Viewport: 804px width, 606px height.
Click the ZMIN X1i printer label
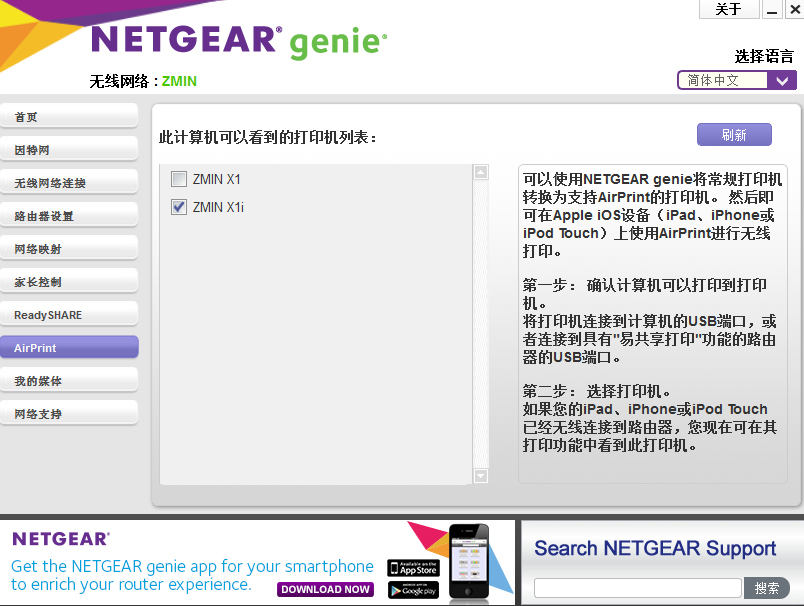click(x=218, y=207)
